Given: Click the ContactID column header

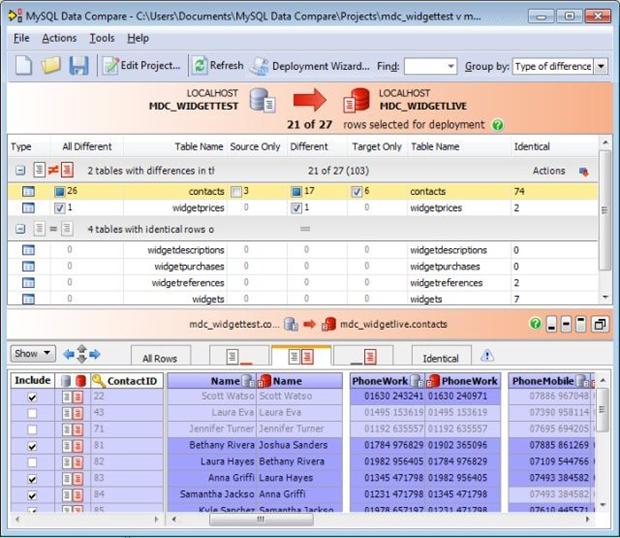Looking at the screenshot, I should tap(127, 381).
